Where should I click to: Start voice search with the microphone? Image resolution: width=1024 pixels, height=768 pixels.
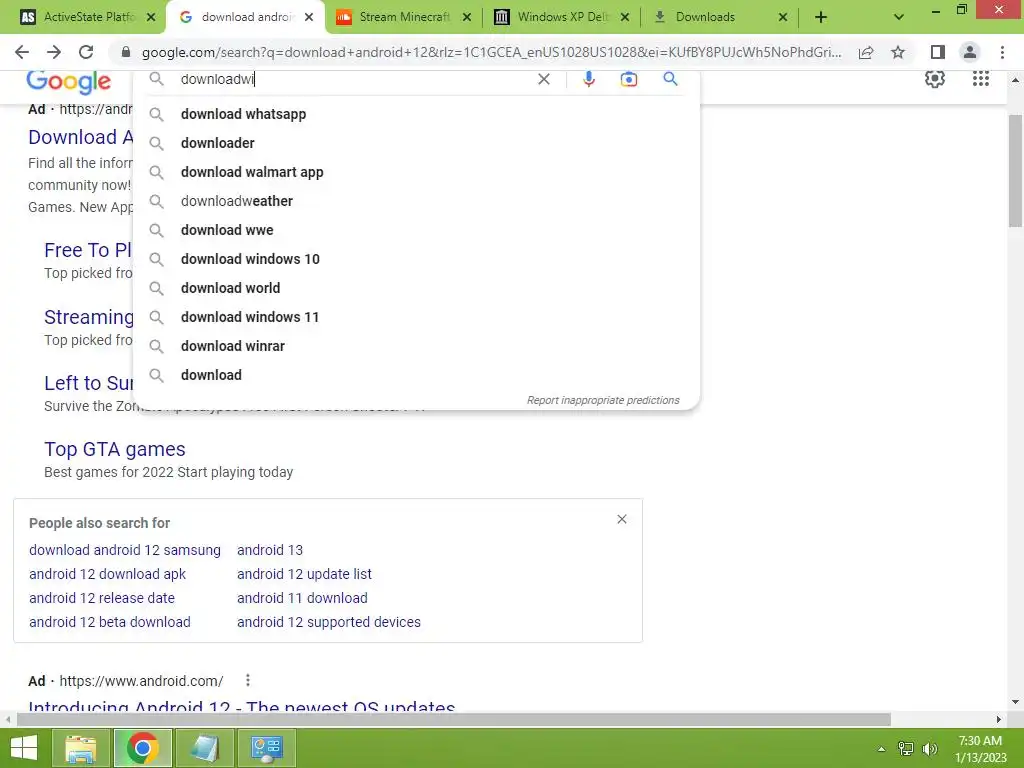(588, 79)
